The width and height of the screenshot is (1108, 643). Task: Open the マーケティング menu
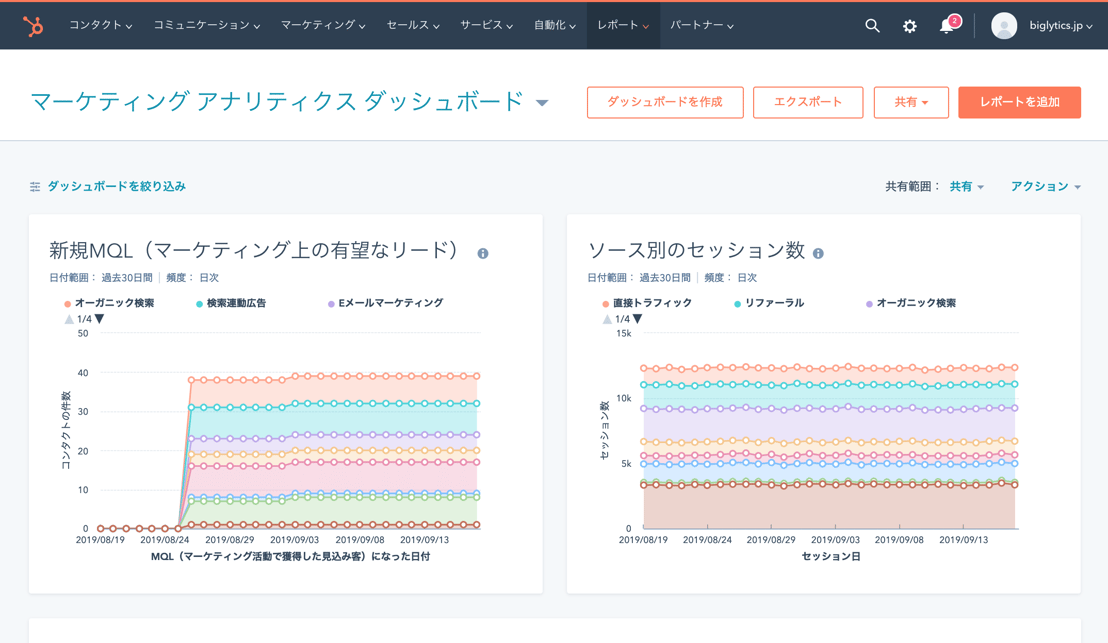point(323,25)
